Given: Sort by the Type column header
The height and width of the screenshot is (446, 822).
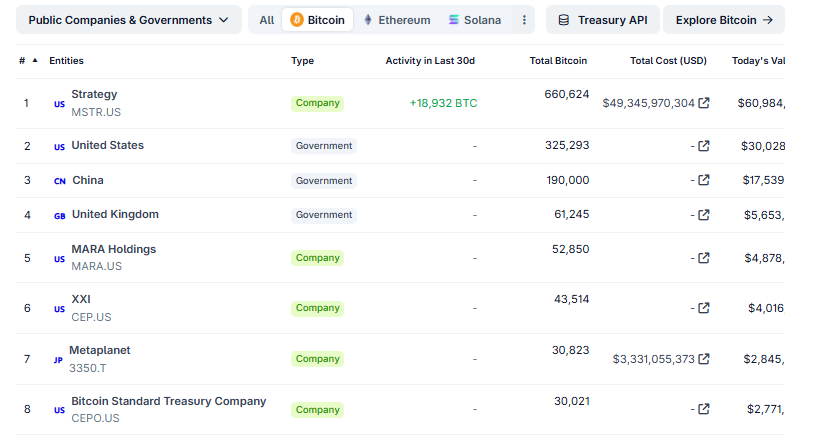Looking at the screenshot, I should pyautogui.click(x=302, y=61).
